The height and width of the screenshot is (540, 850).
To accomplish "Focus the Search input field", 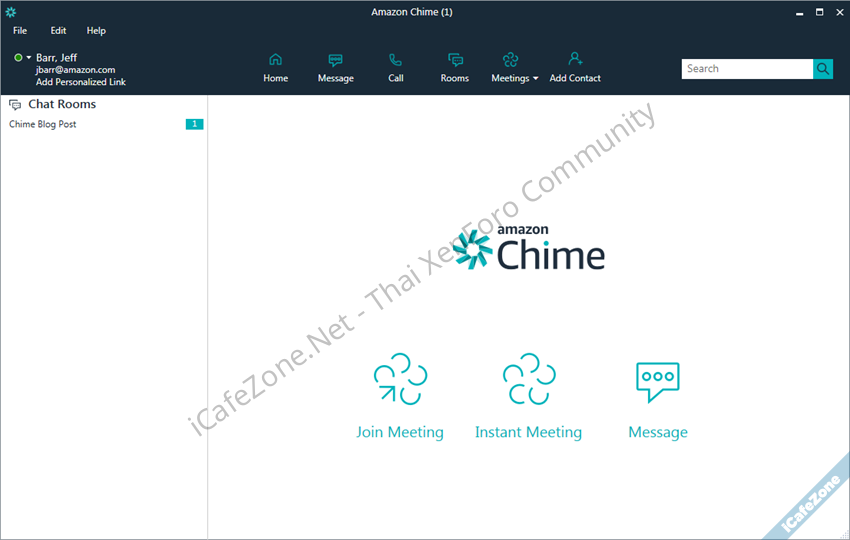I will [747, 69].
